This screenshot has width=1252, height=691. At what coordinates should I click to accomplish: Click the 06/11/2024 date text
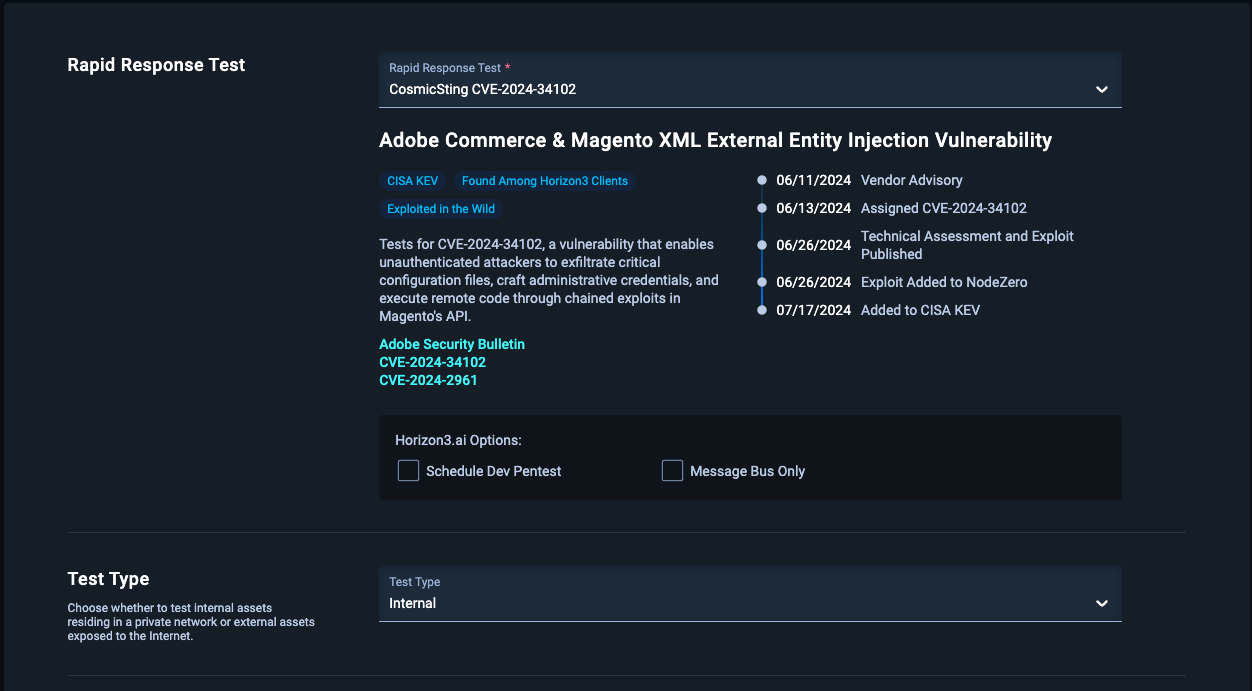coord(814,181)
